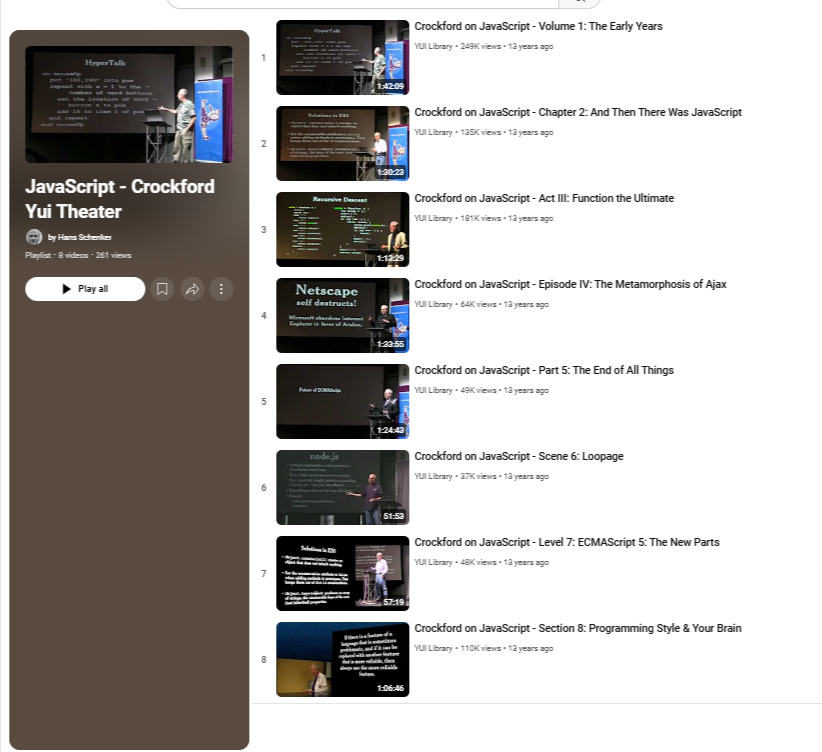Visit YUI Library channel under Act III video
This screenshot has width=822, height=752.
433,218
